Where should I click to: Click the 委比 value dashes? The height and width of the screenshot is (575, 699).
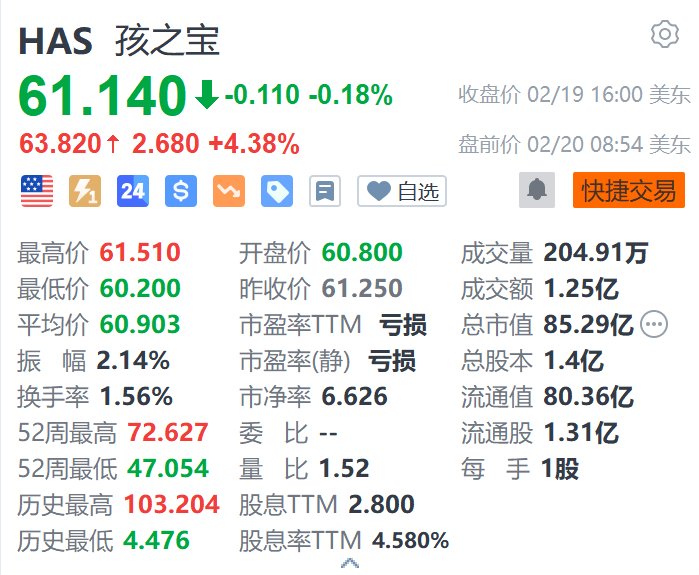coord(328,433)
